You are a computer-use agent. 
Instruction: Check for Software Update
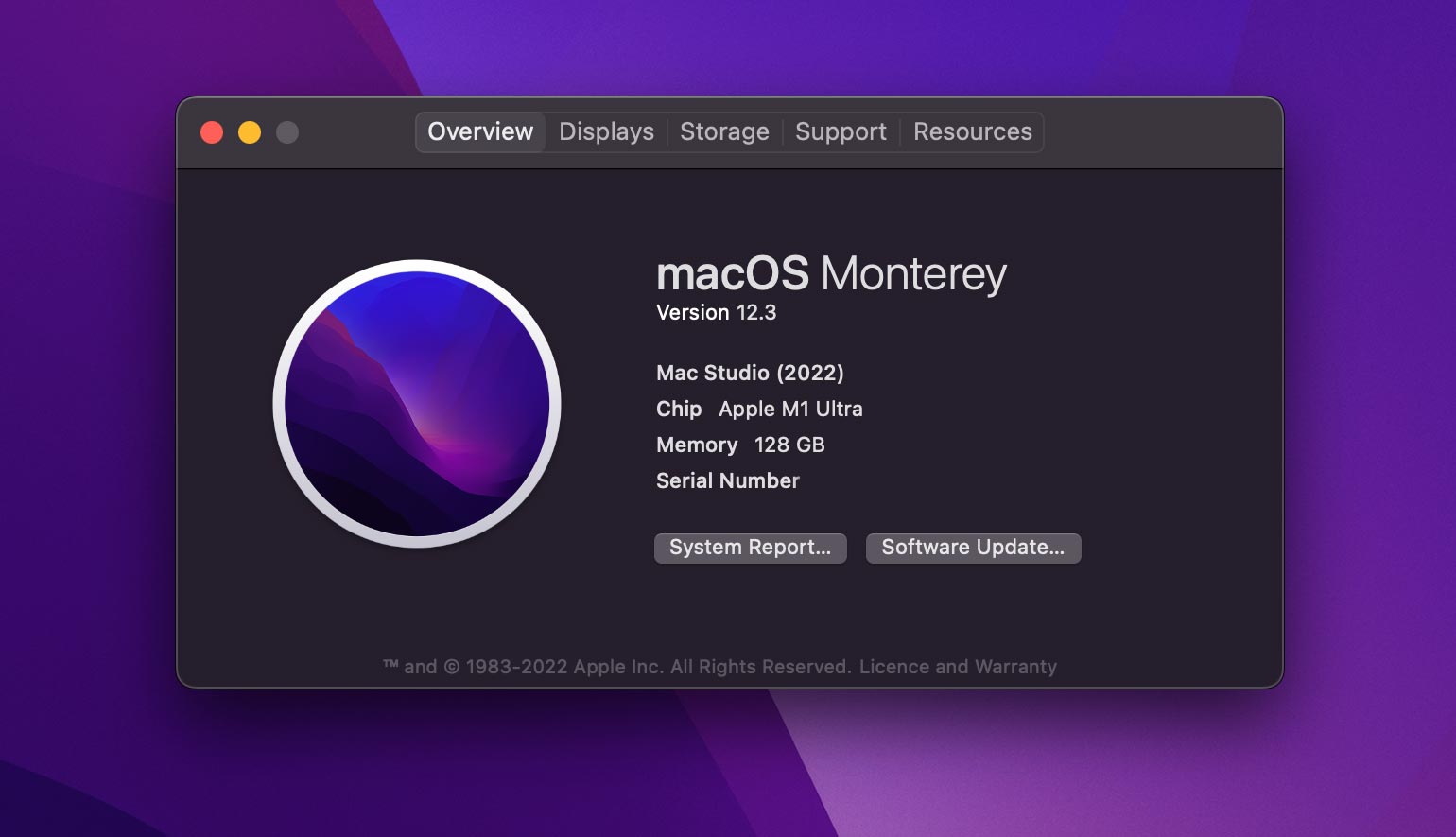[x=973, y=548]
